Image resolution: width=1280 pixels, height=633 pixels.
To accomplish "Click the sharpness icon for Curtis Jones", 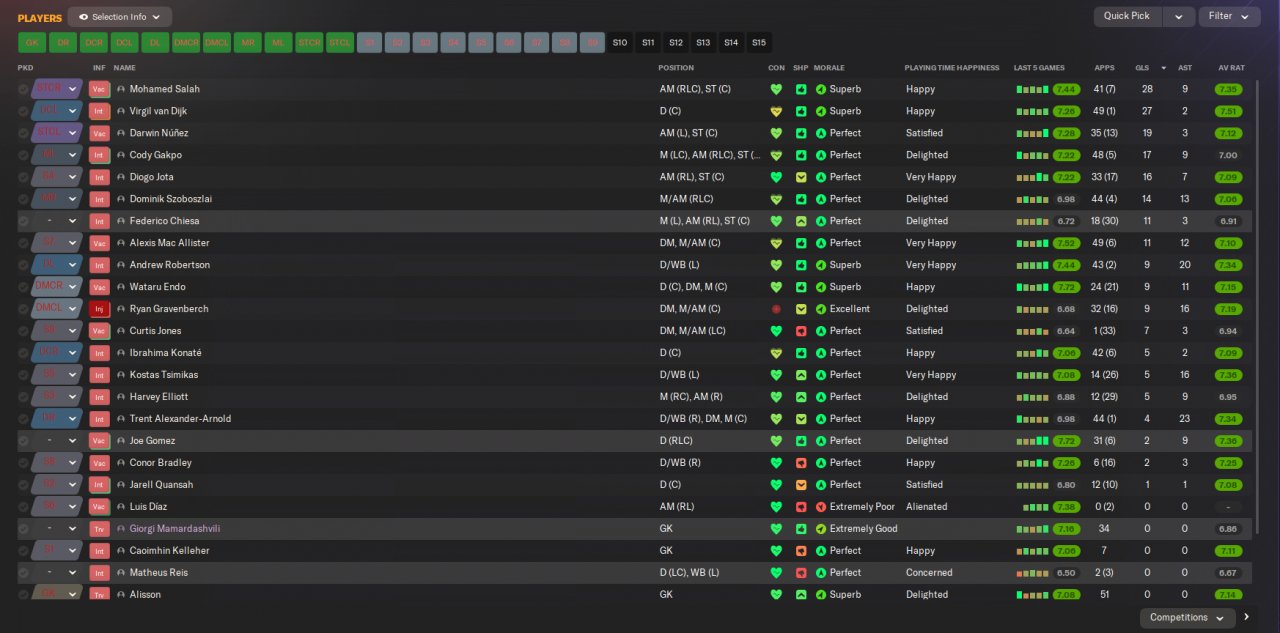I will pyautogui.click(x=801, y=331).
